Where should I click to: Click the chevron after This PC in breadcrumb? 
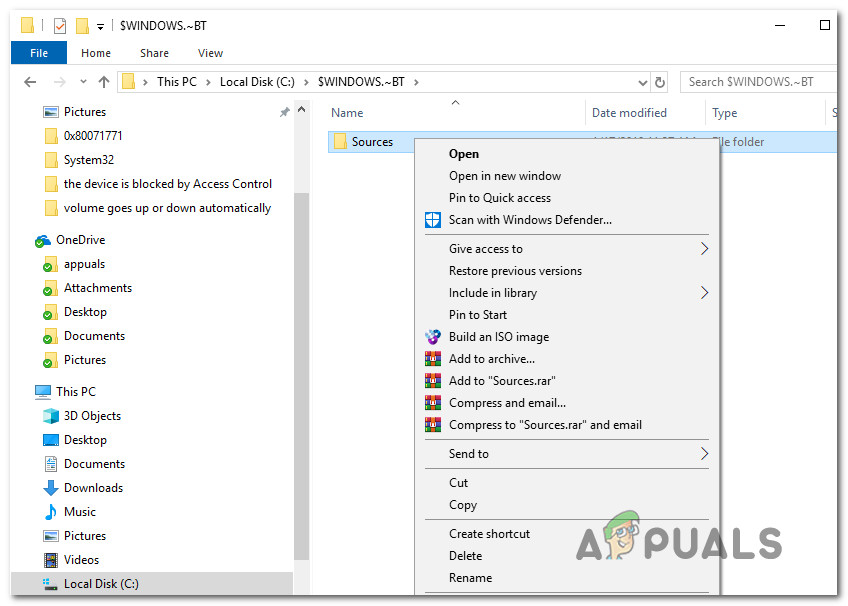pos(208,82)
